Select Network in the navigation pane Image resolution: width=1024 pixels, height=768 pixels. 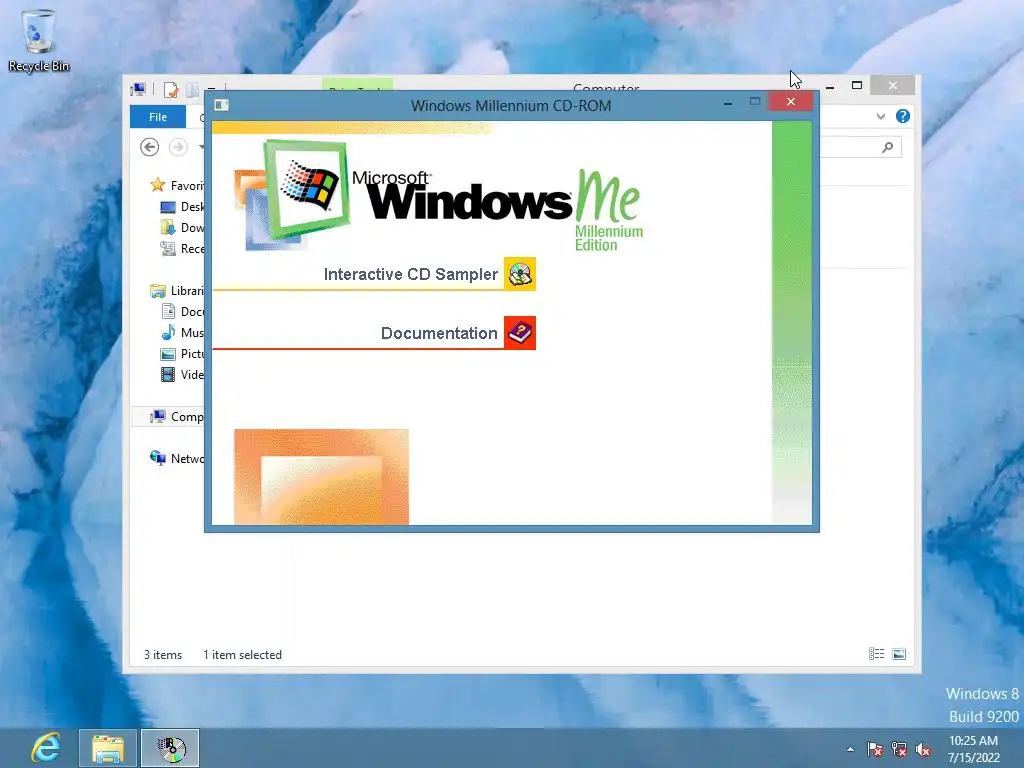coord(177,458)
